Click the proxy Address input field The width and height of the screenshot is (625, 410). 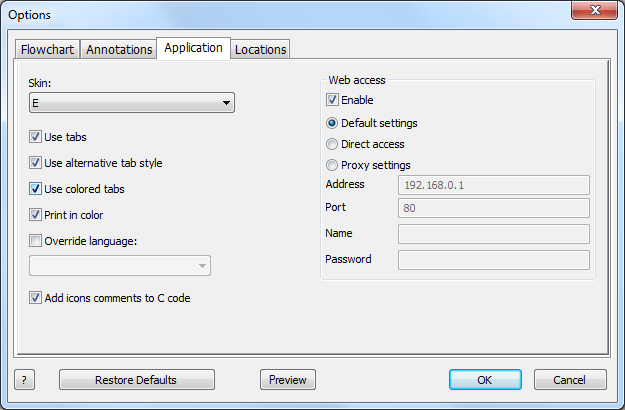pyautogui.click(x=493, y=185)
